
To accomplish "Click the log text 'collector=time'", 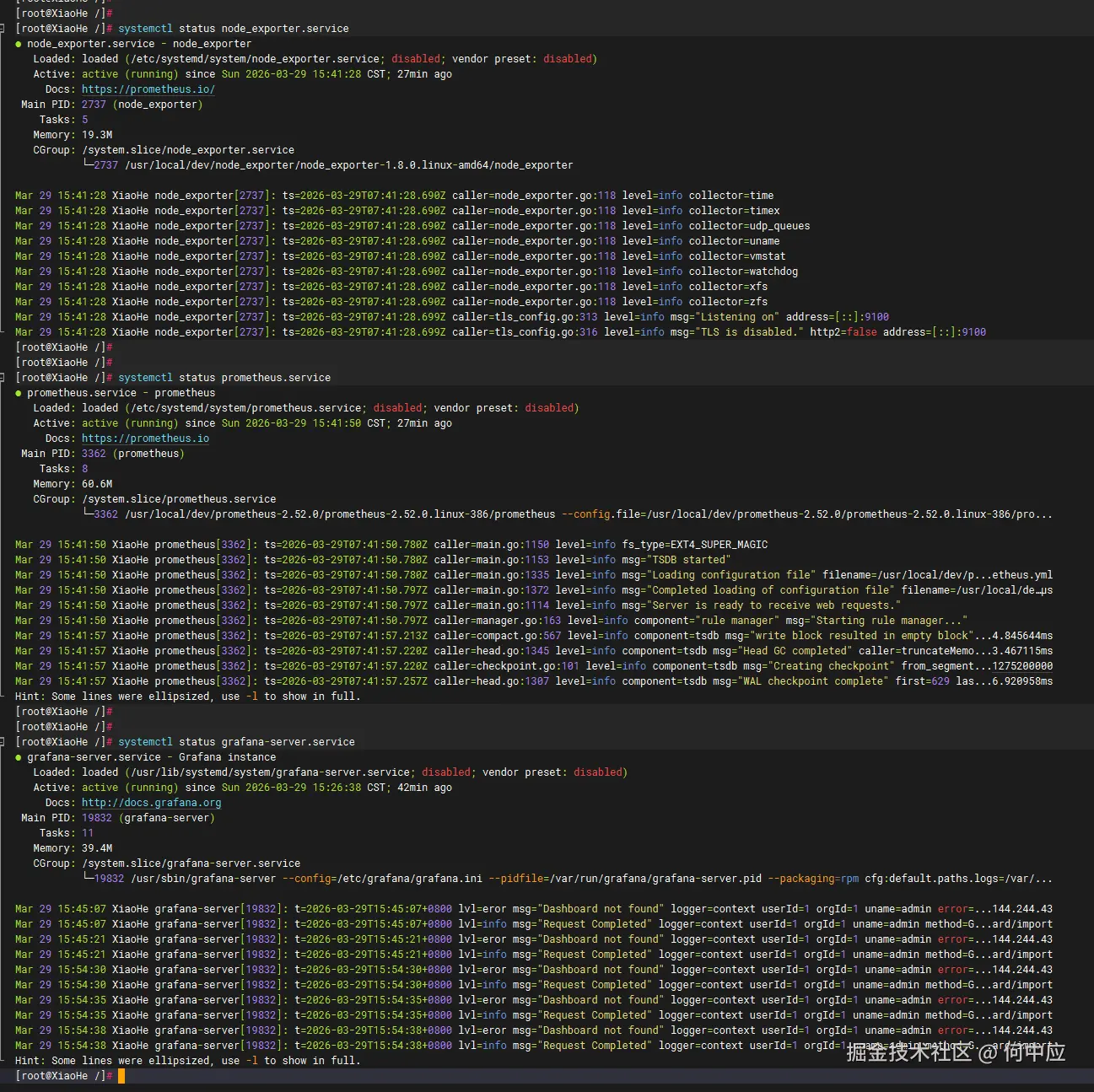I will tap(731, 196).
